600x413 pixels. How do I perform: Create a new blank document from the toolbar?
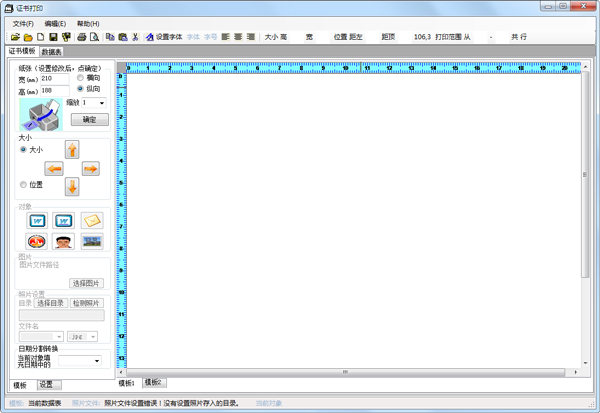(41, 37)
